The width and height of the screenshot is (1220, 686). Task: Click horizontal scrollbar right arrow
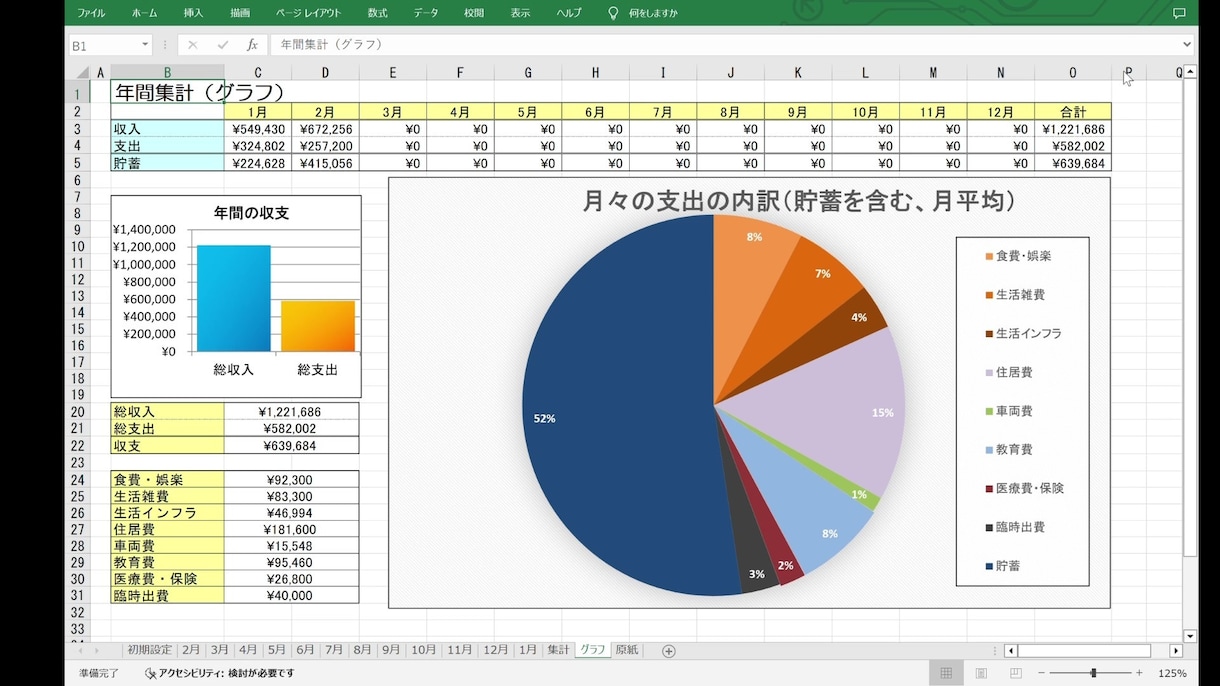(x=1176, y=651)
